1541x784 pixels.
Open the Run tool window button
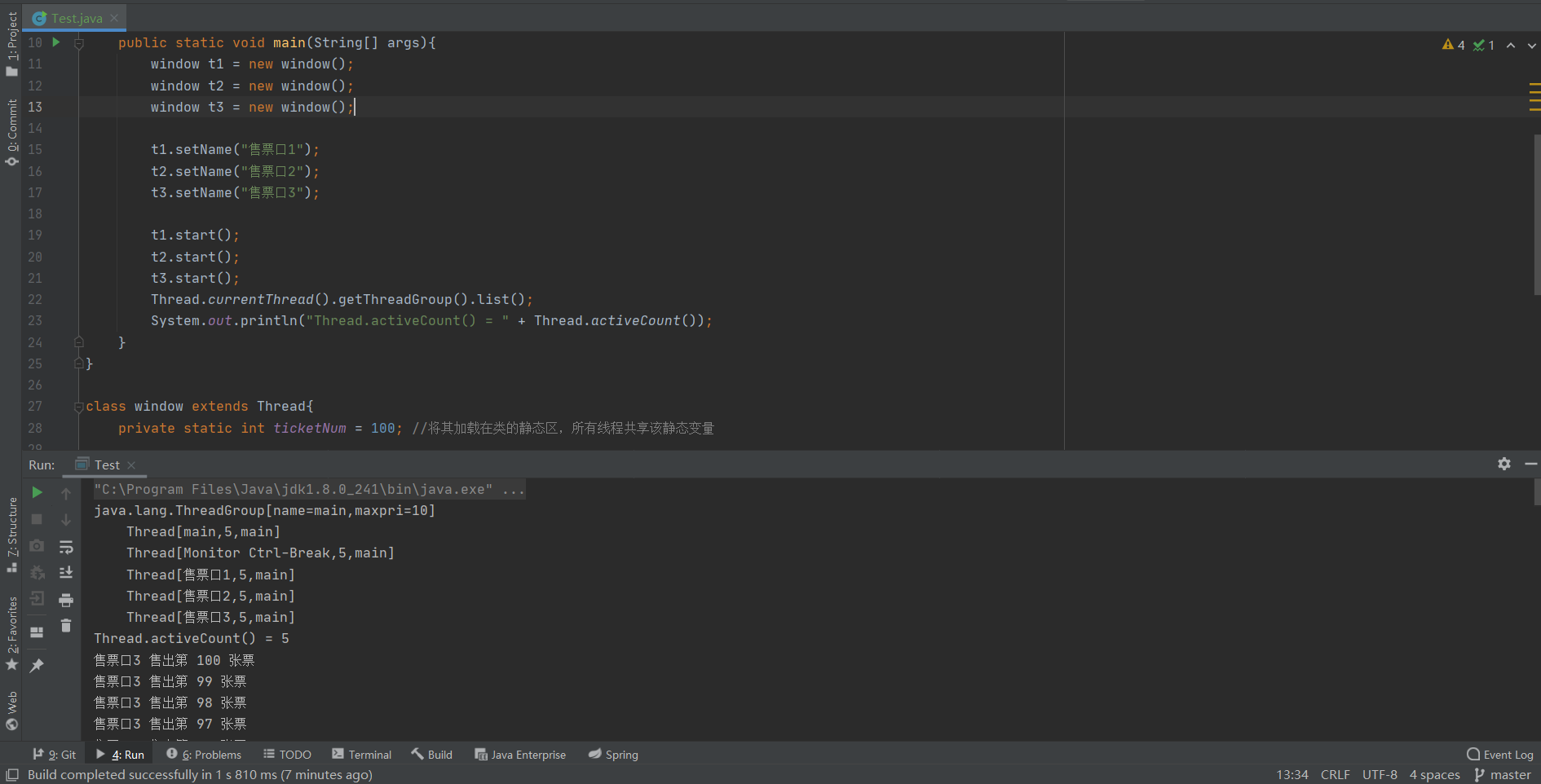pyautogui.click(x=120, y=755)
